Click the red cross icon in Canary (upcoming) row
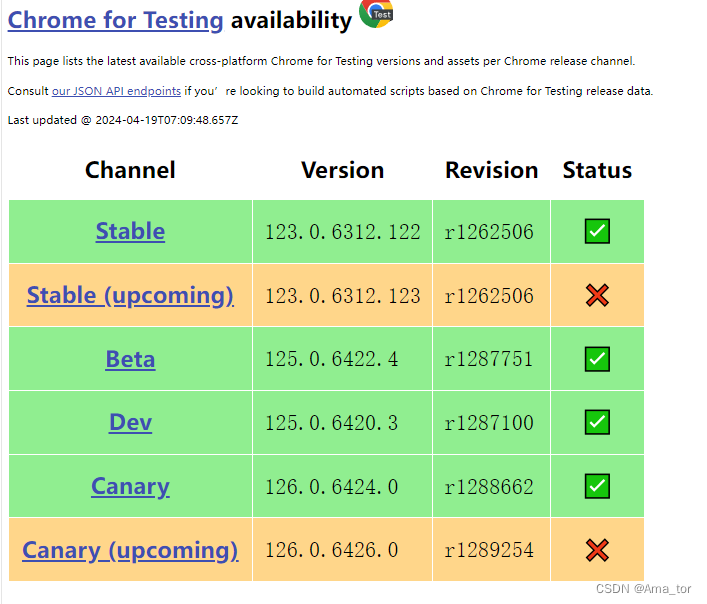707x604 pixels. point(597,550)
